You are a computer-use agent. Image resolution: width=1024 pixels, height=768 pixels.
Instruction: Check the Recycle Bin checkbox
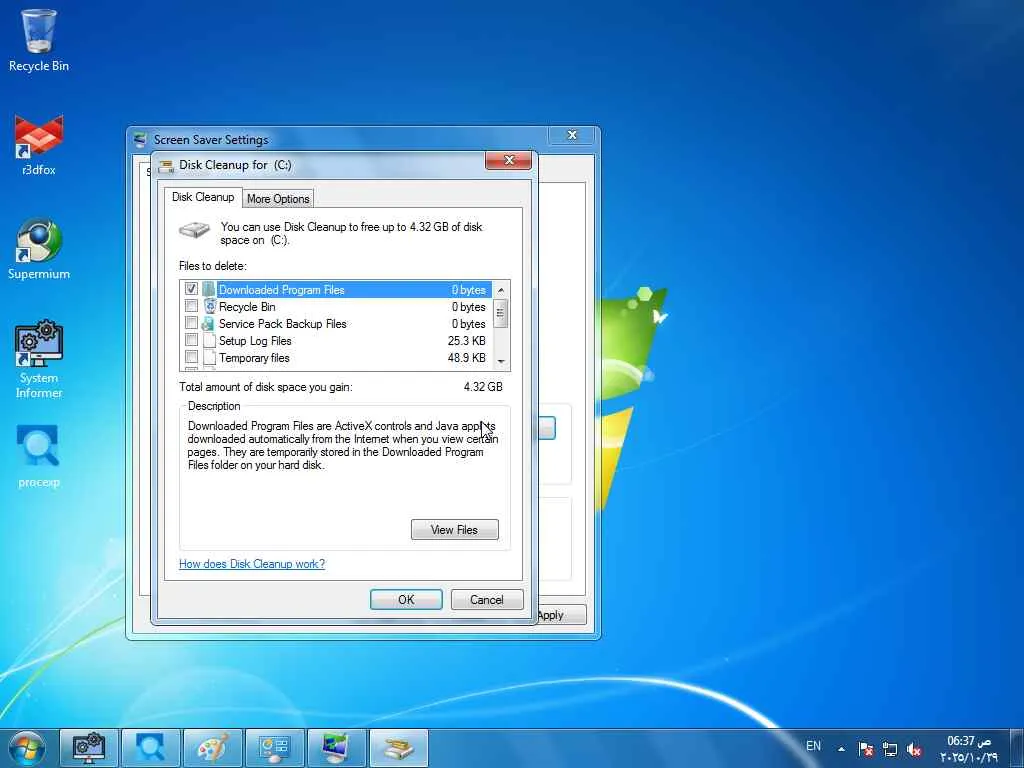tap(191, 306)
